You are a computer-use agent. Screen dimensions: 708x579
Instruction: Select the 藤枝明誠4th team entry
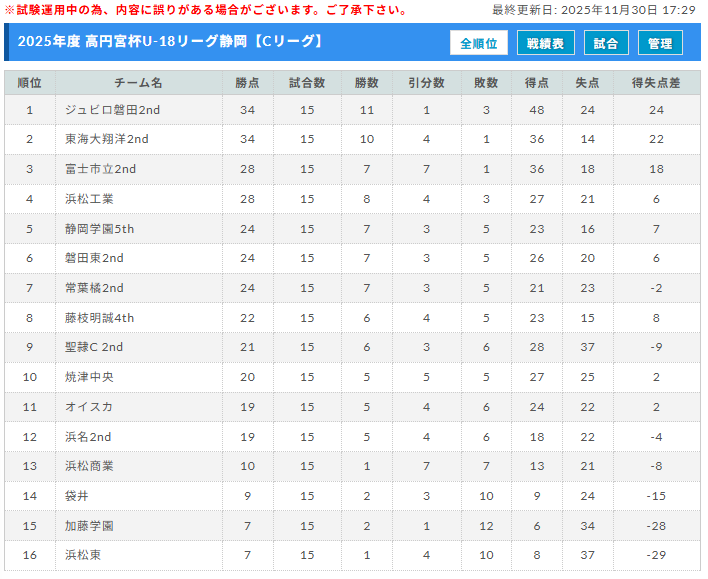coord(99,318)
